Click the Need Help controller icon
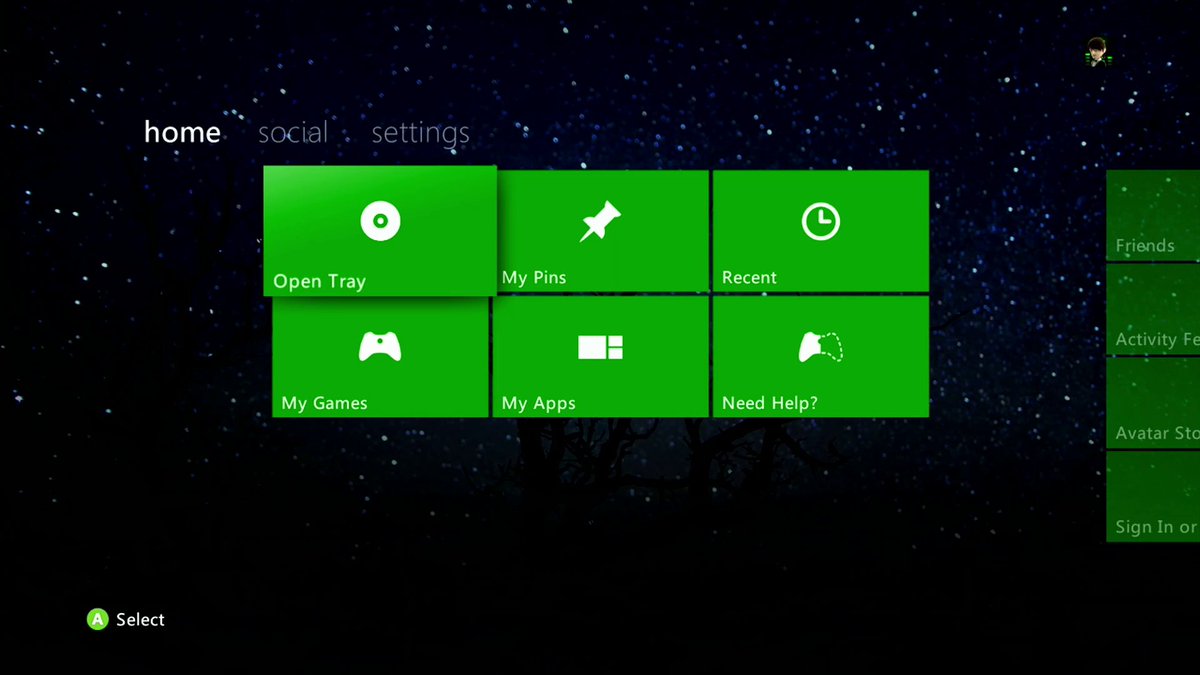The height and width of the screenshot is (675, 1200). click(x=821, y=347)
